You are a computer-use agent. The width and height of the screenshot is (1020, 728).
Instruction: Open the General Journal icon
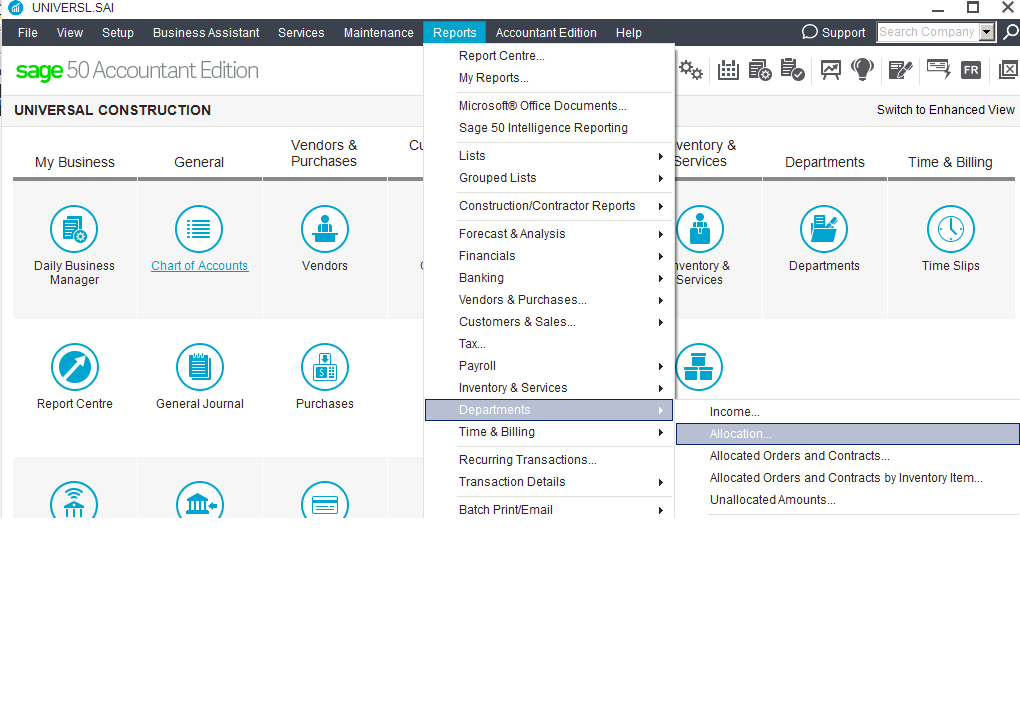[200, 367]
